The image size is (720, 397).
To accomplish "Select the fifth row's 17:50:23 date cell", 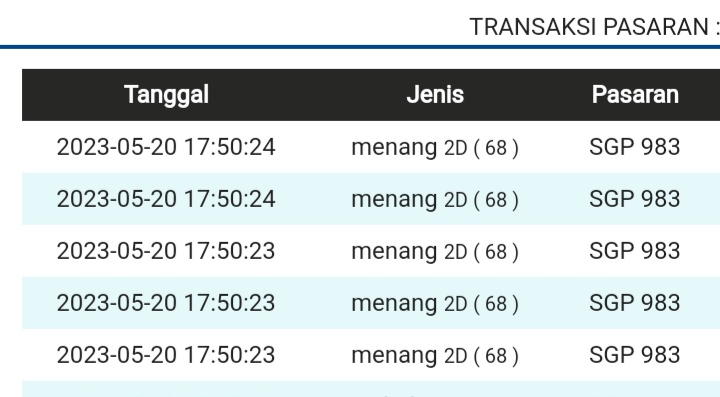I will (x=166, y=355).
